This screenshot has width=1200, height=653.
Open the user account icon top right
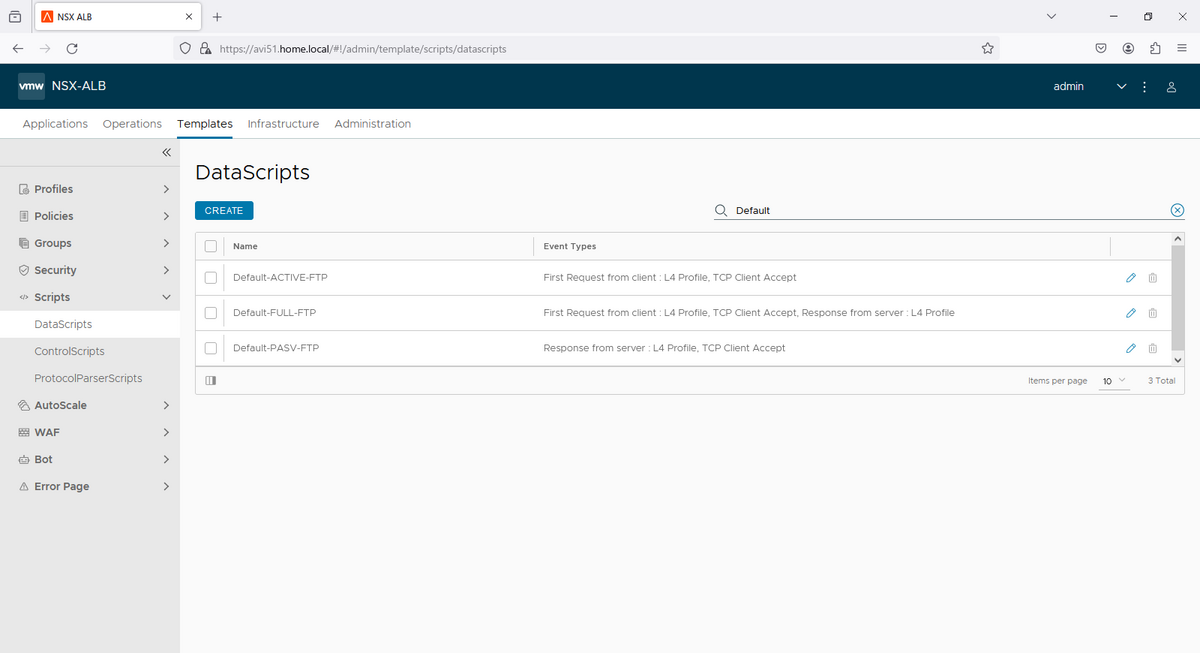[x=1171, y=87]
